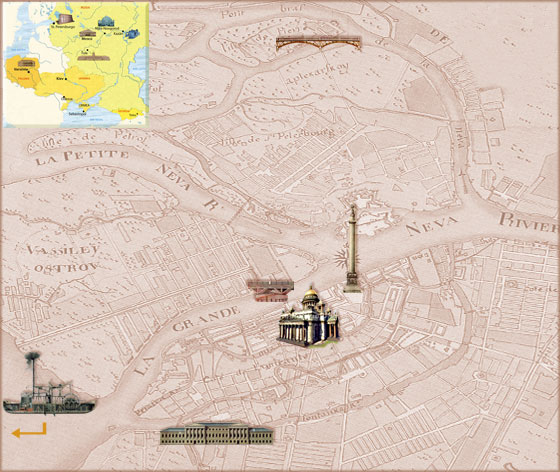560x472 pixels.
Task: Click the blue Kazan building icon
Action: pyautogui.click(x=132, y=34)
